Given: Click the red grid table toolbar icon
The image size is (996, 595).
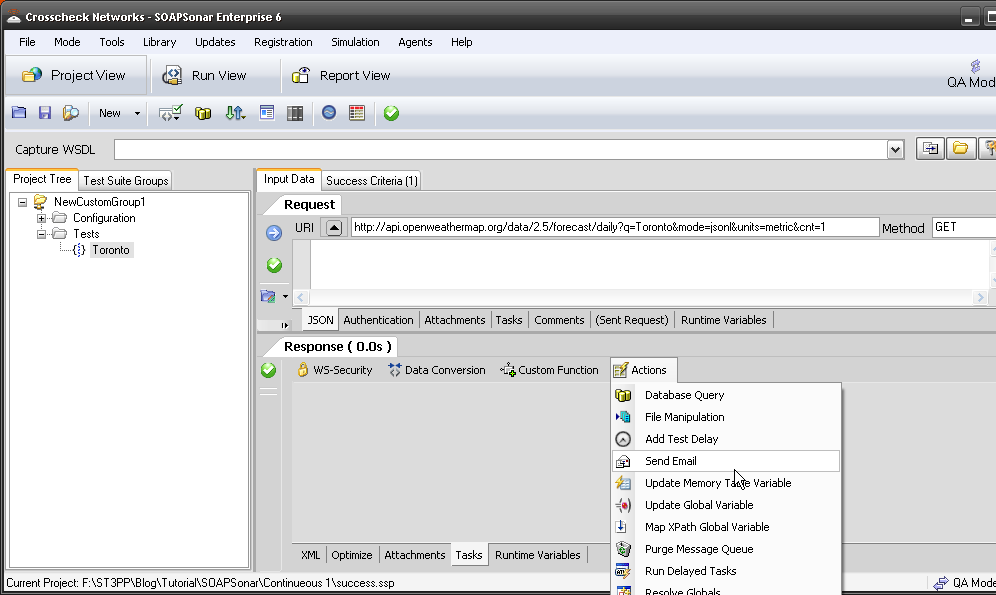Looking at the screenshot, I should (x=357, y=113).
